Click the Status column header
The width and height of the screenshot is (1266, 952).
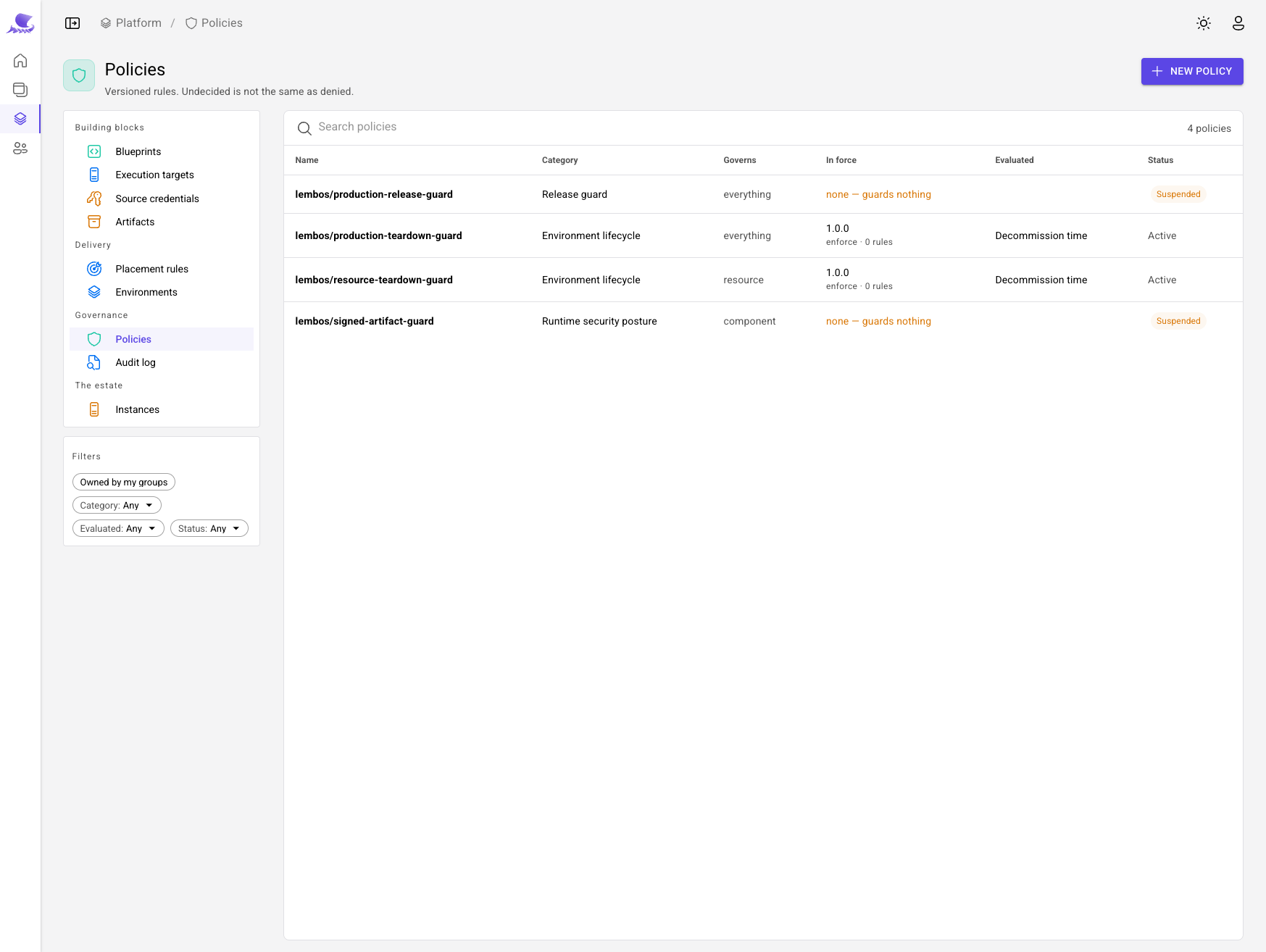(x=1160, y=160)
